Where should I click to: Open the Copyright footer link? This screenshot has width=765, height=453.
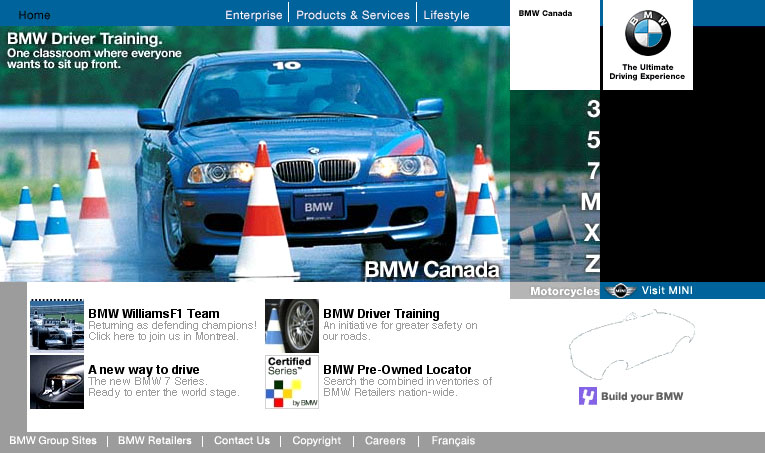317,441
